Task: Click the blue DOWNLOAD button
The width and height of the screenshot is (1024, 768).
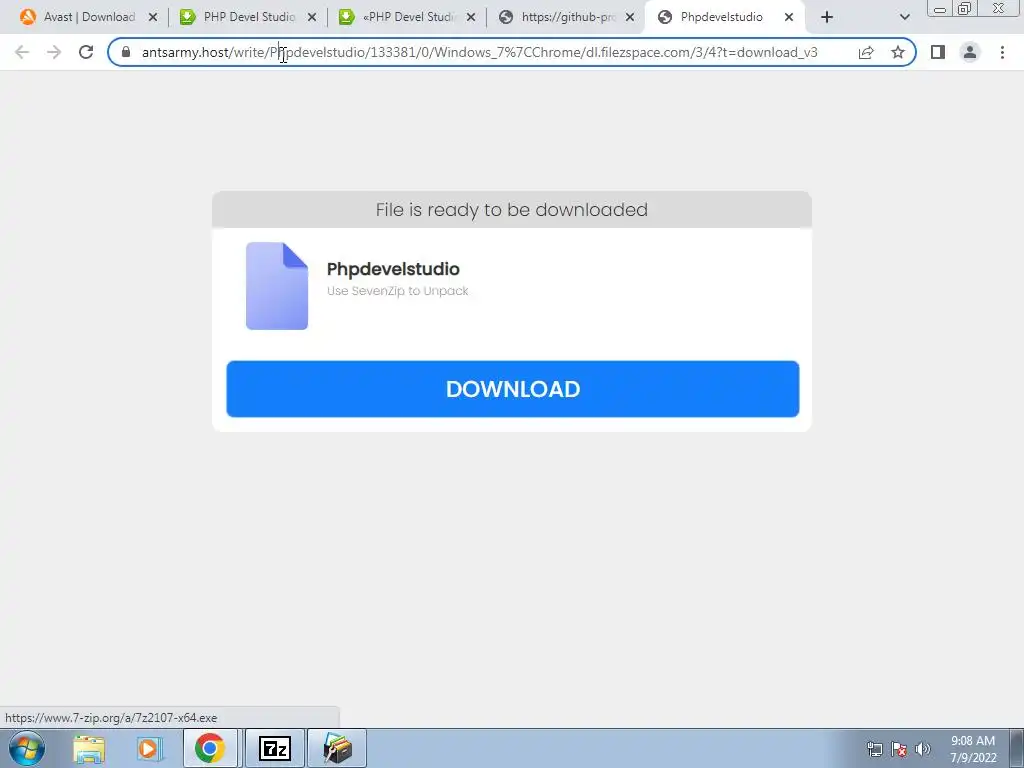Action: point(513,389)
